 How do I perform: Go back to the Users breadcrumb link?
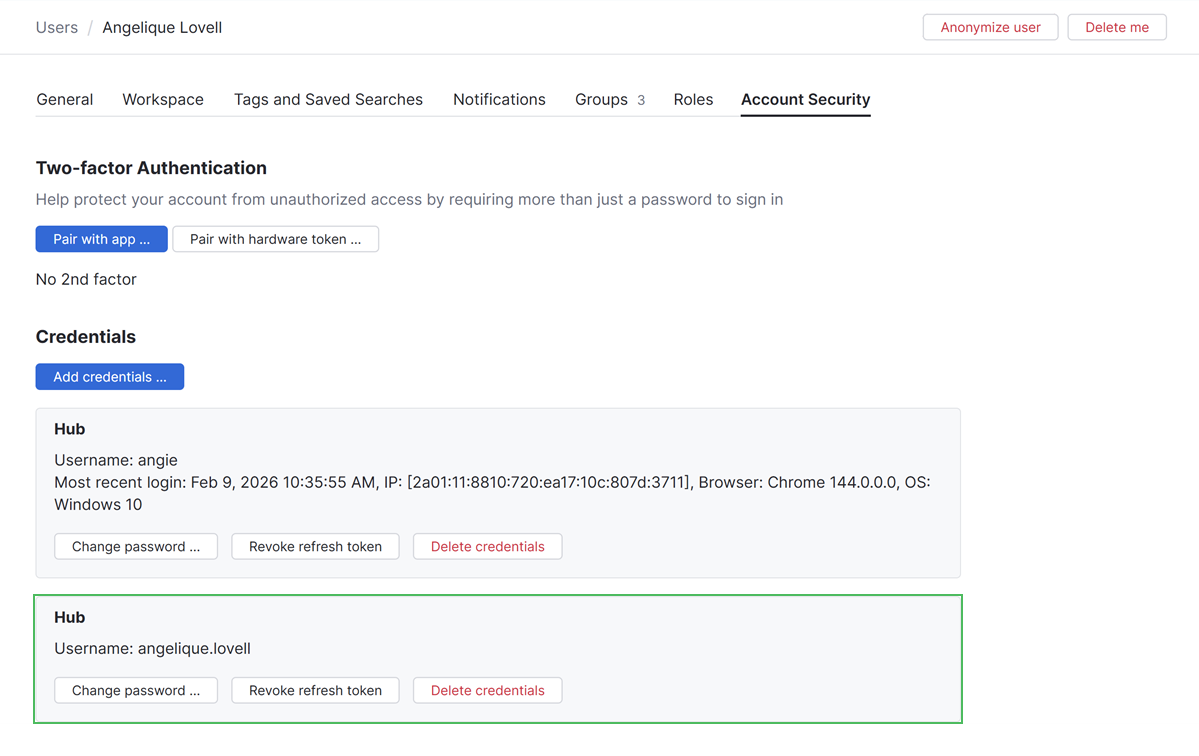click(57, 27)
